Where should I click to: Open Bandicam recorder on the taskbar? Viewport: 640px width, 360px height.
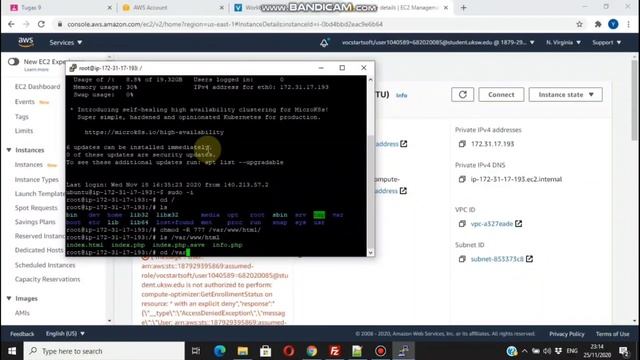380,351
